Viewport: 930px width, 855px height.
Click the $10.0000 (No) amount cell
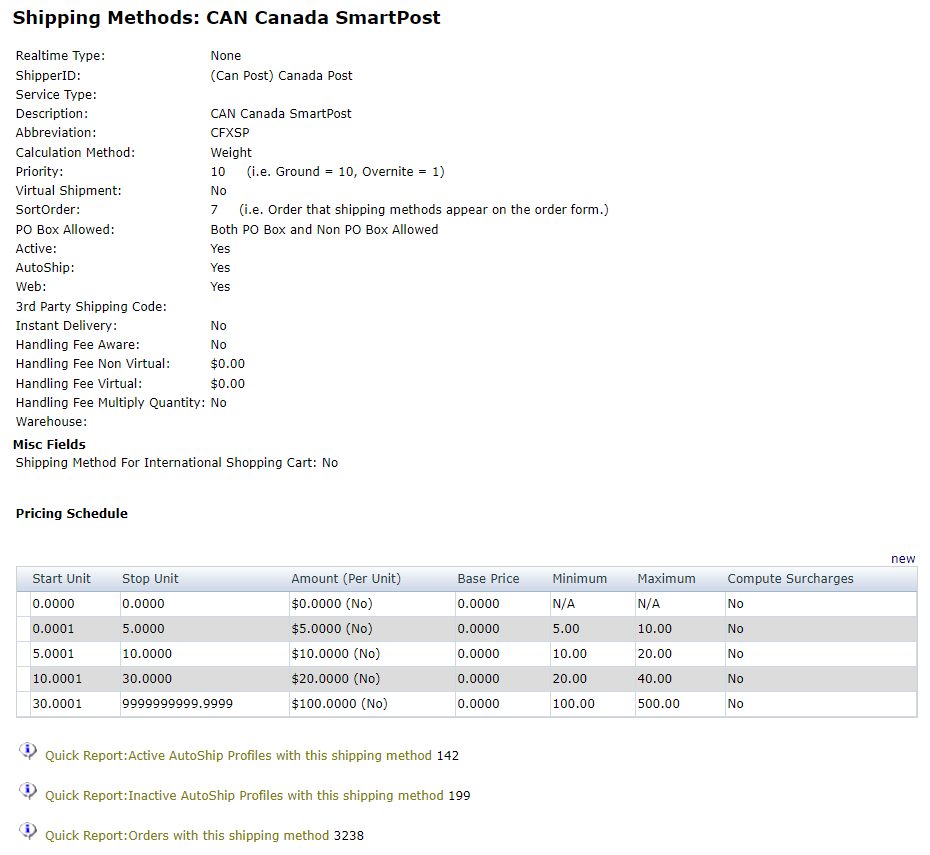(x=335, y=654)
